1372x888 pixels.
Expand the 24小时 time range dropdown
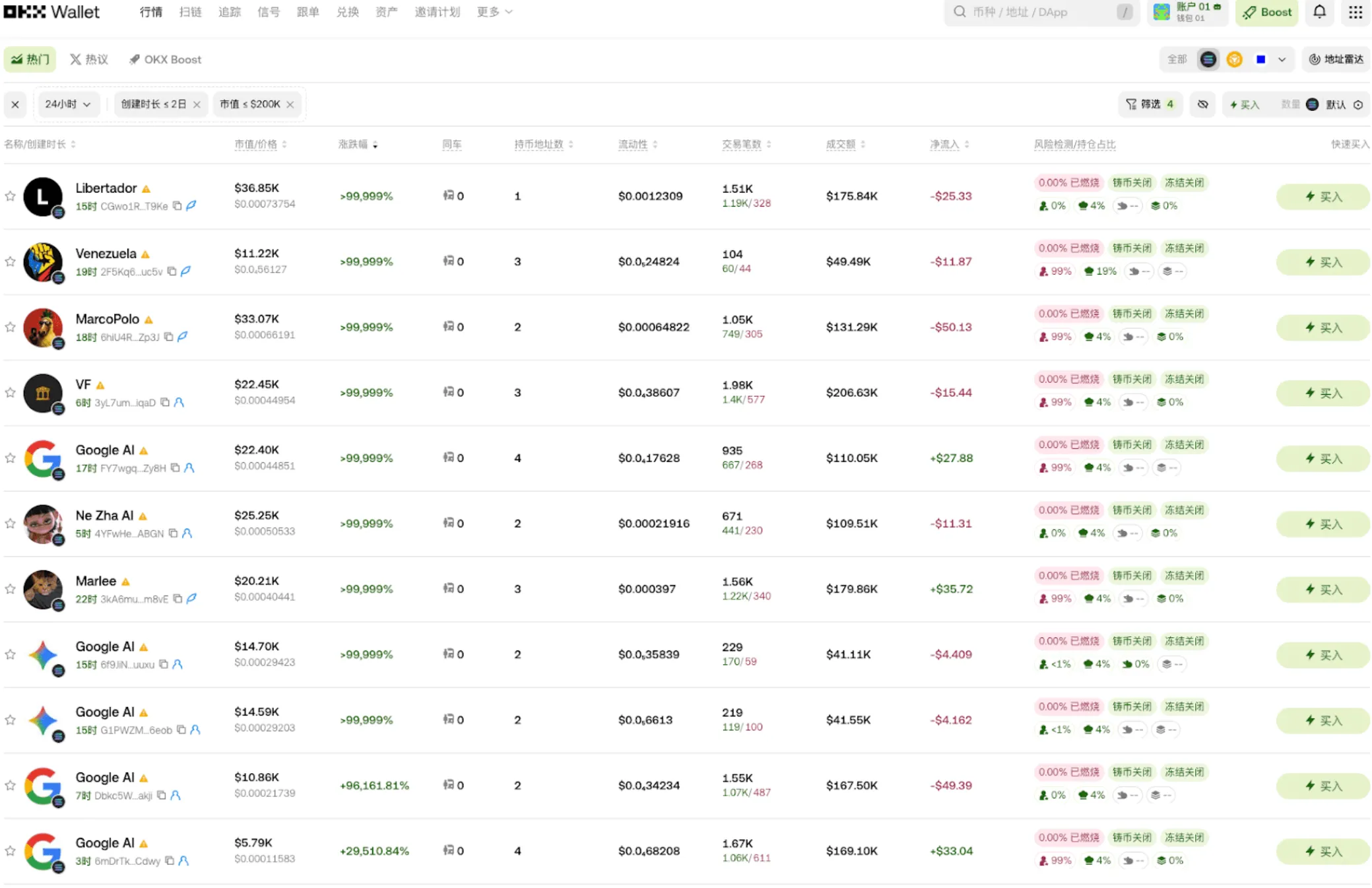(x=67, y=104)
